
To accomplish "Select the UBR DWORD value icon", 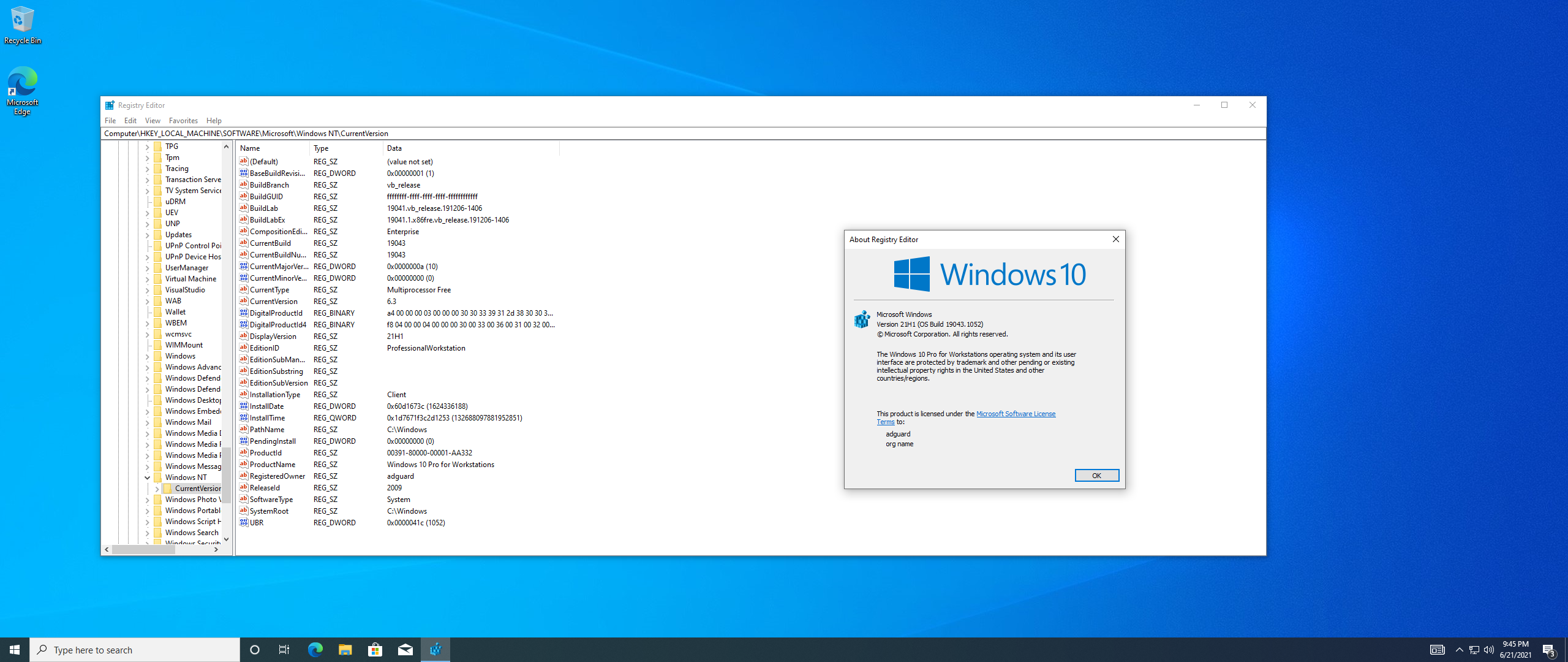I will click(244, 523).
